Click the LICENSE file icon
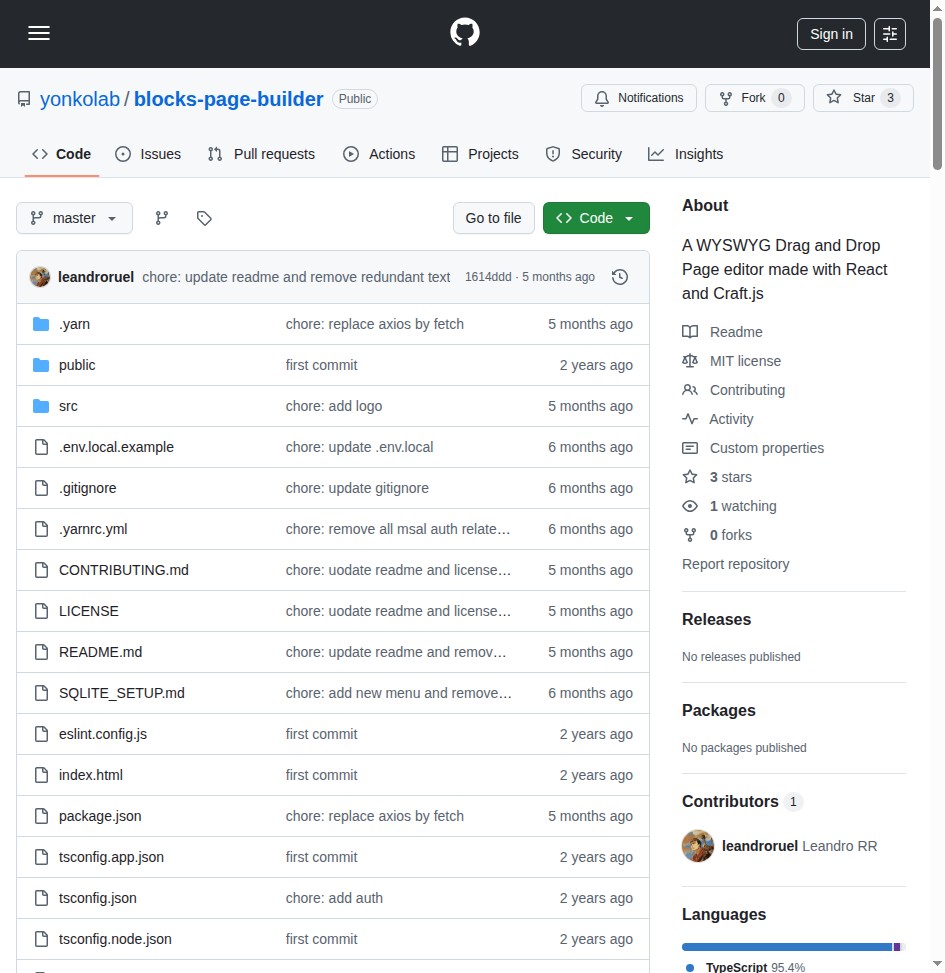 pos(42,611)
